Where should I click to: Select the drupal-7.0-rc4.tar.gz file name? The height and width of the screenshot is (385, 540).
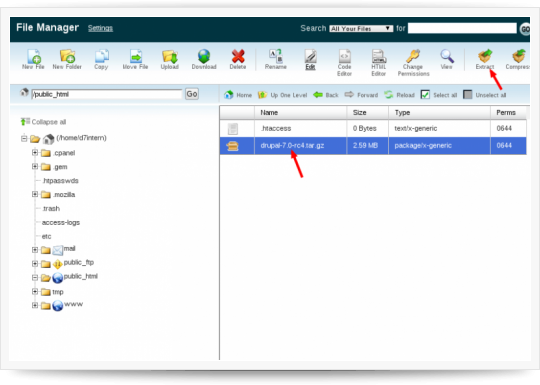point(292,145)
